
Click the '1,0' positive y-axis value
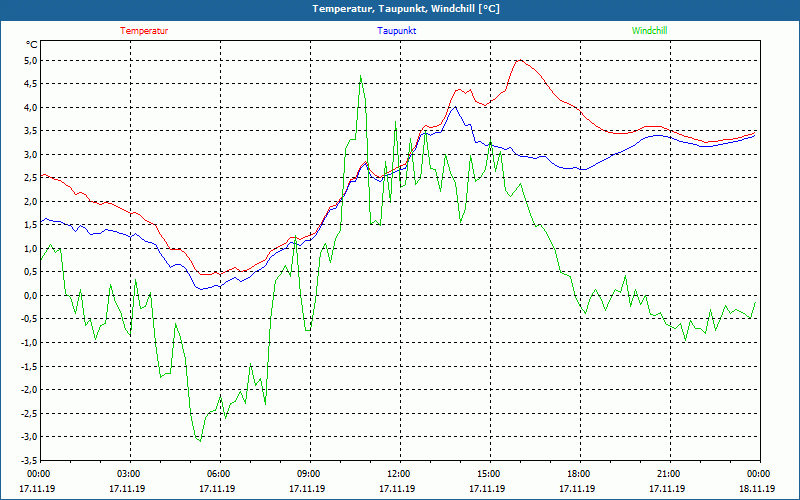pyautogui.click(x=31, y=249)
